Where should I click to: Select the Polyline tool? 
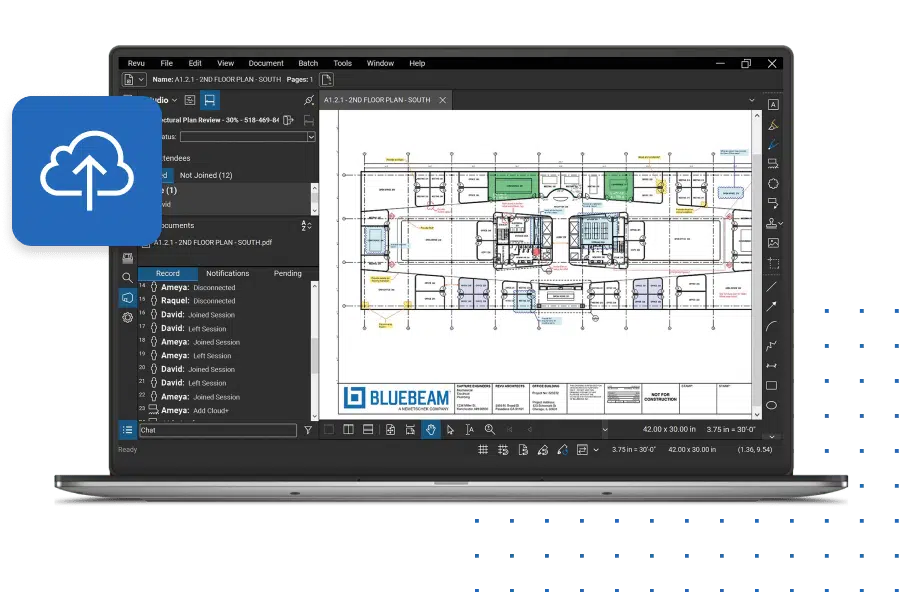pyautogui.click(x=772, y=346)
